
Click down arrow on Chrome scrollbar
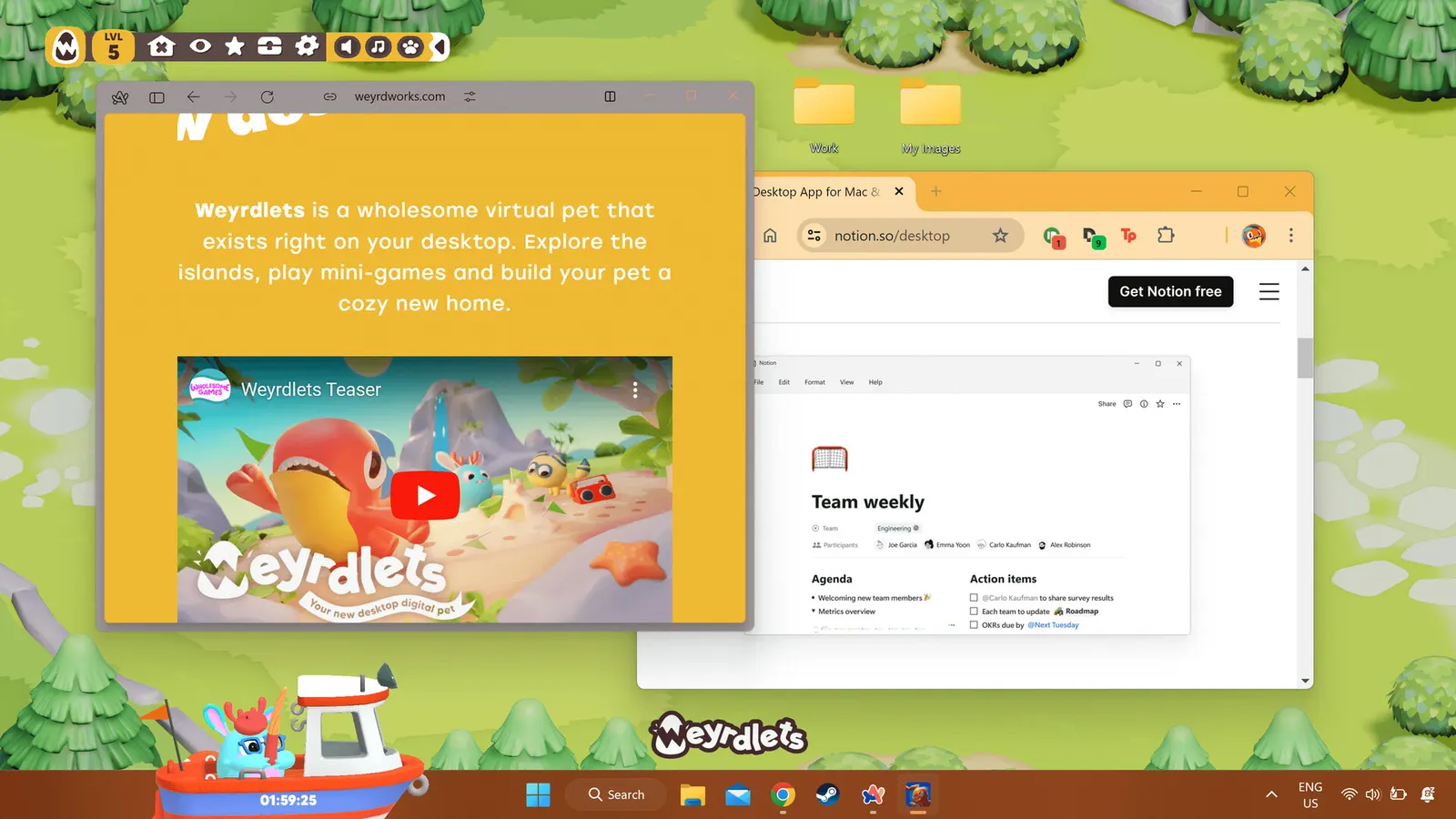tap(1305, 681)
